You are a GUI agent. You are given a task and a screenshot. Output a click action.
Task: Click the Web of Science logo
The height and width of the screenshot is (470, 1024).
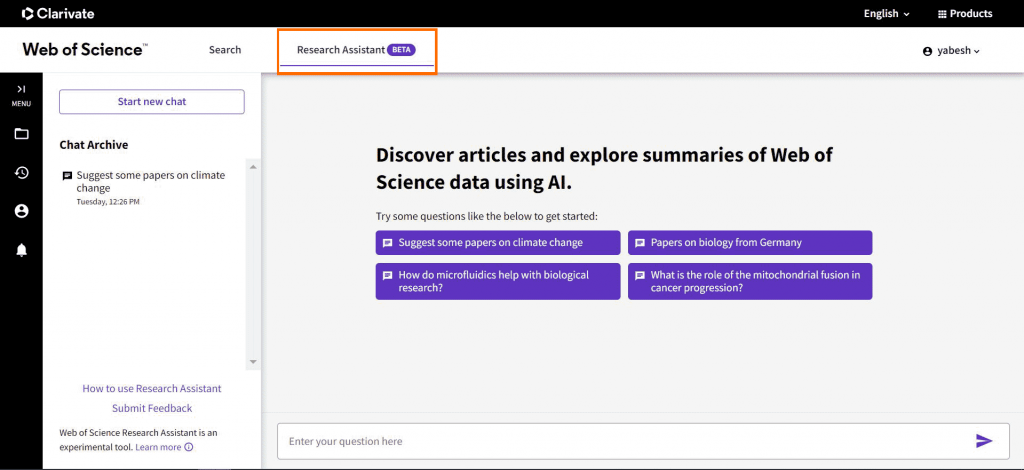(x=85, y=50)
